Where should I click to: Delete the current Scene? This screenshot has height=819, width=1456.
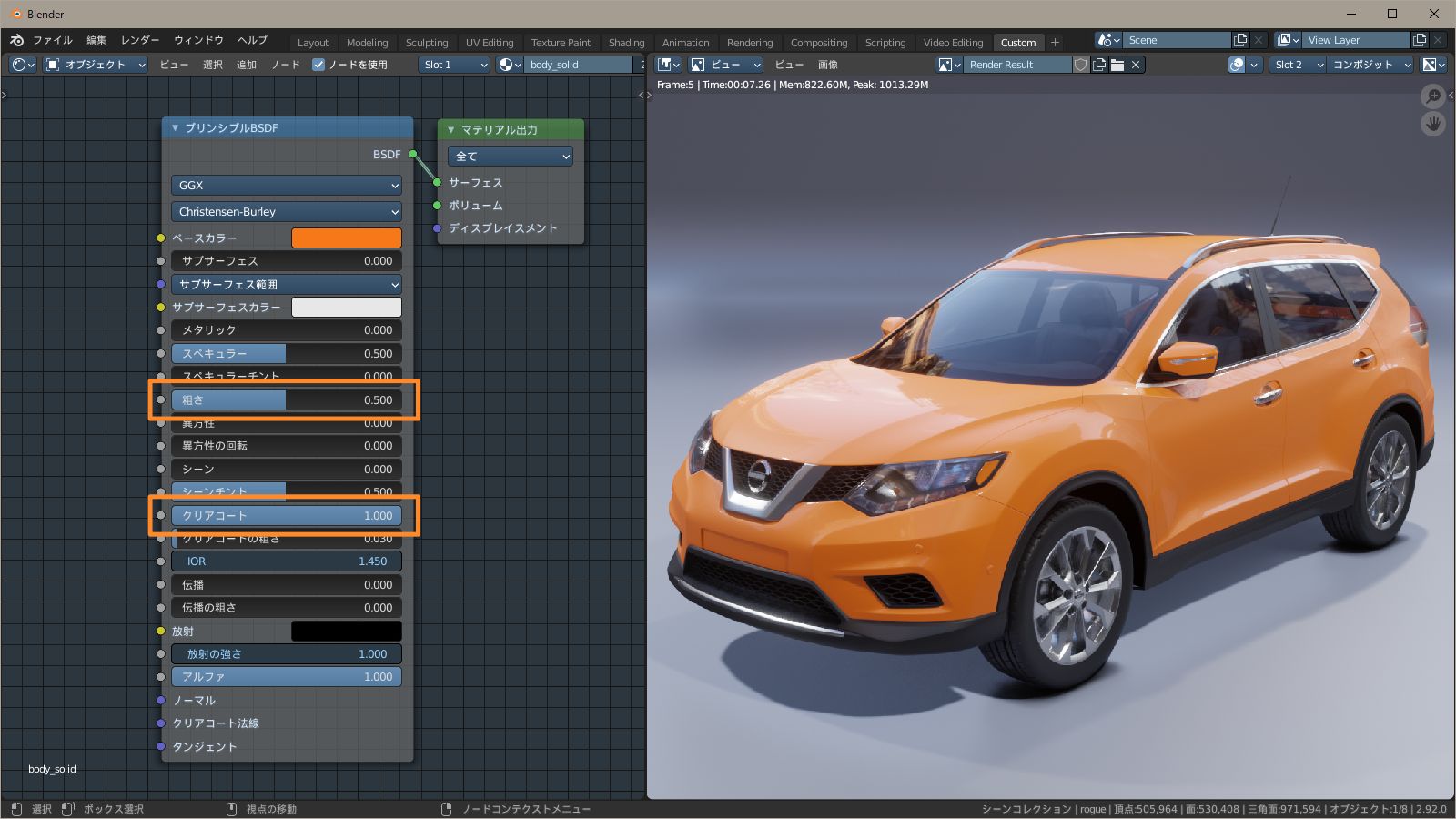[1259, 40]
